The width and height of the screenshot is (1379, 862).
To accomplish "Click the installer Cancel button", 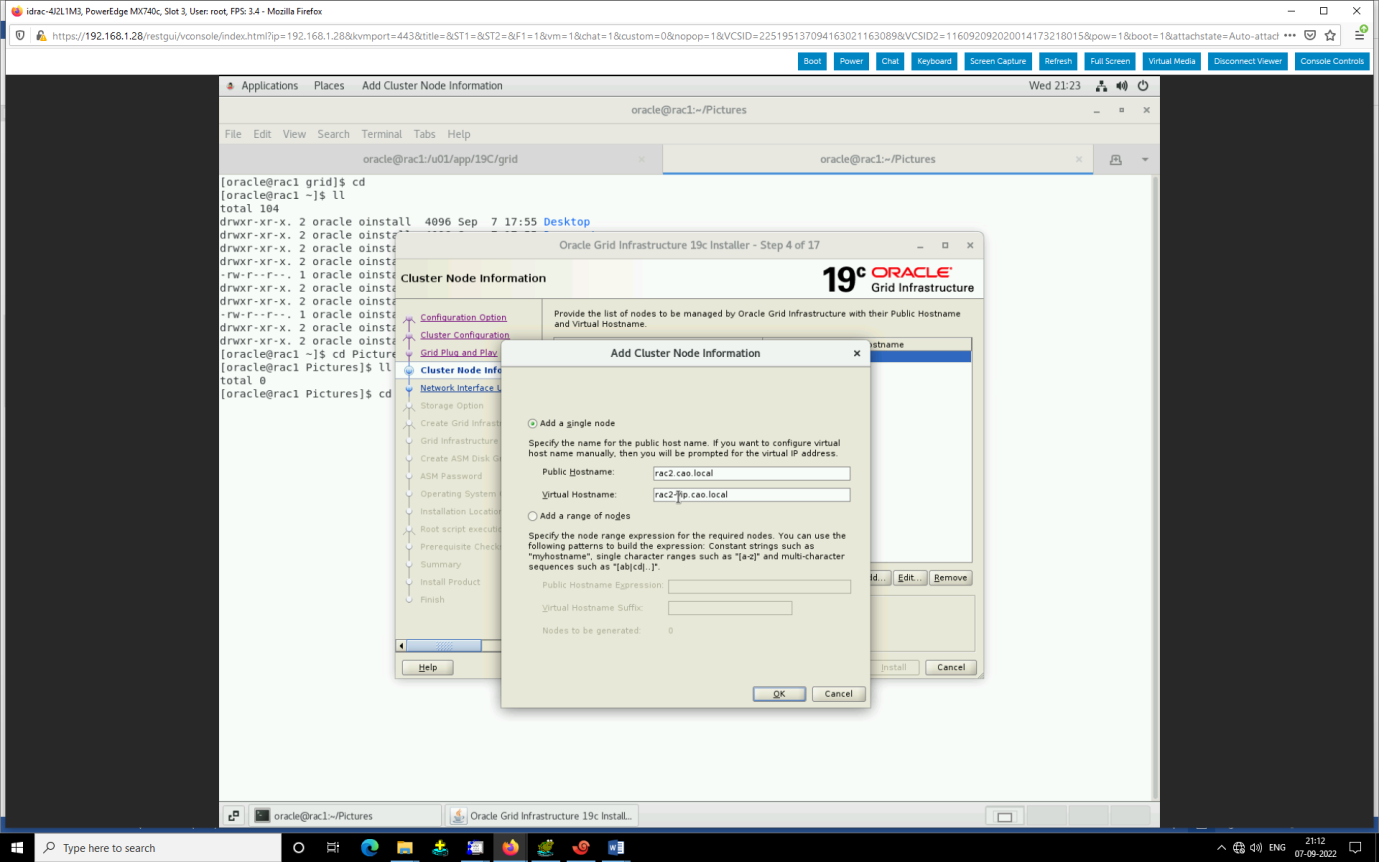I will tap(951, 668).
